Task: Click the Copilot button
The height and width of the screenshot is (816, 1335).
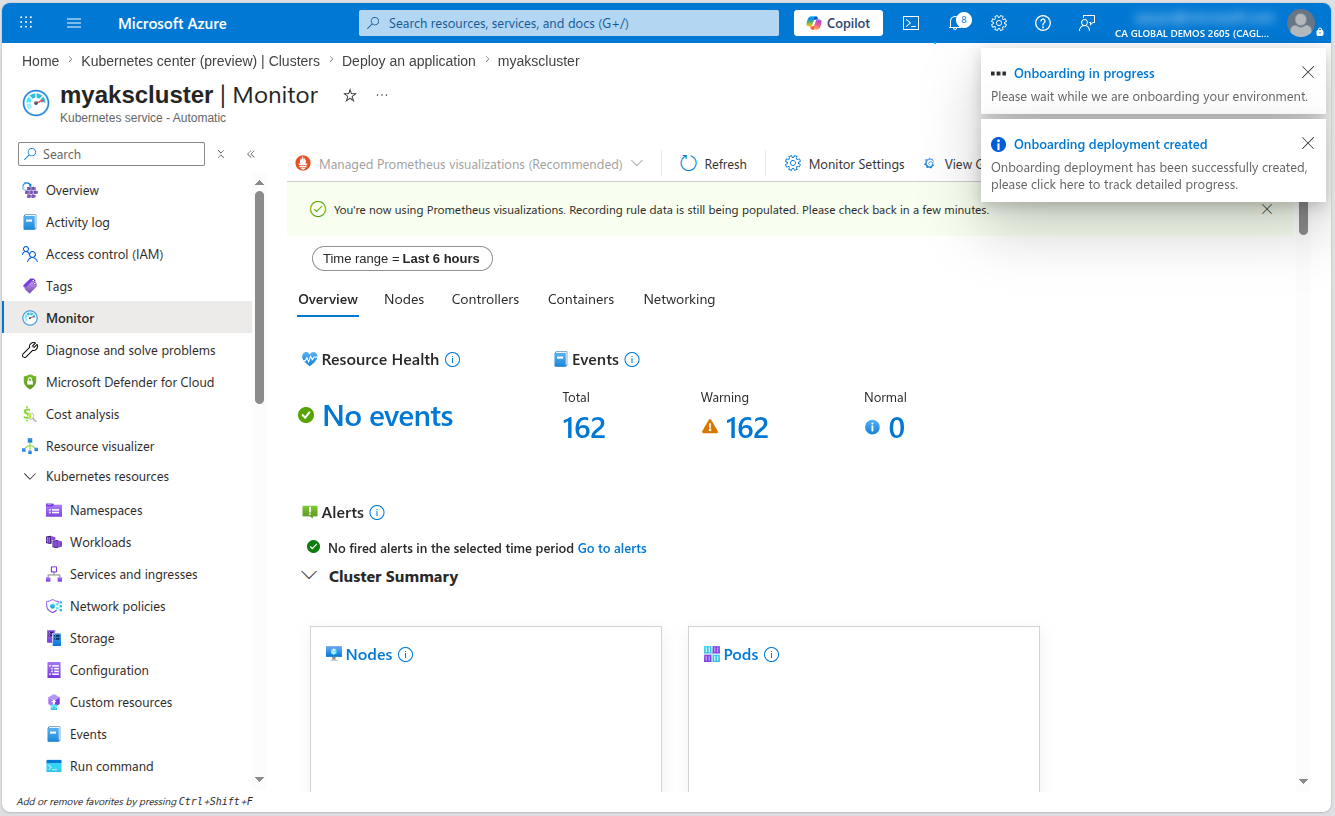Action: (x=838, y=23)
